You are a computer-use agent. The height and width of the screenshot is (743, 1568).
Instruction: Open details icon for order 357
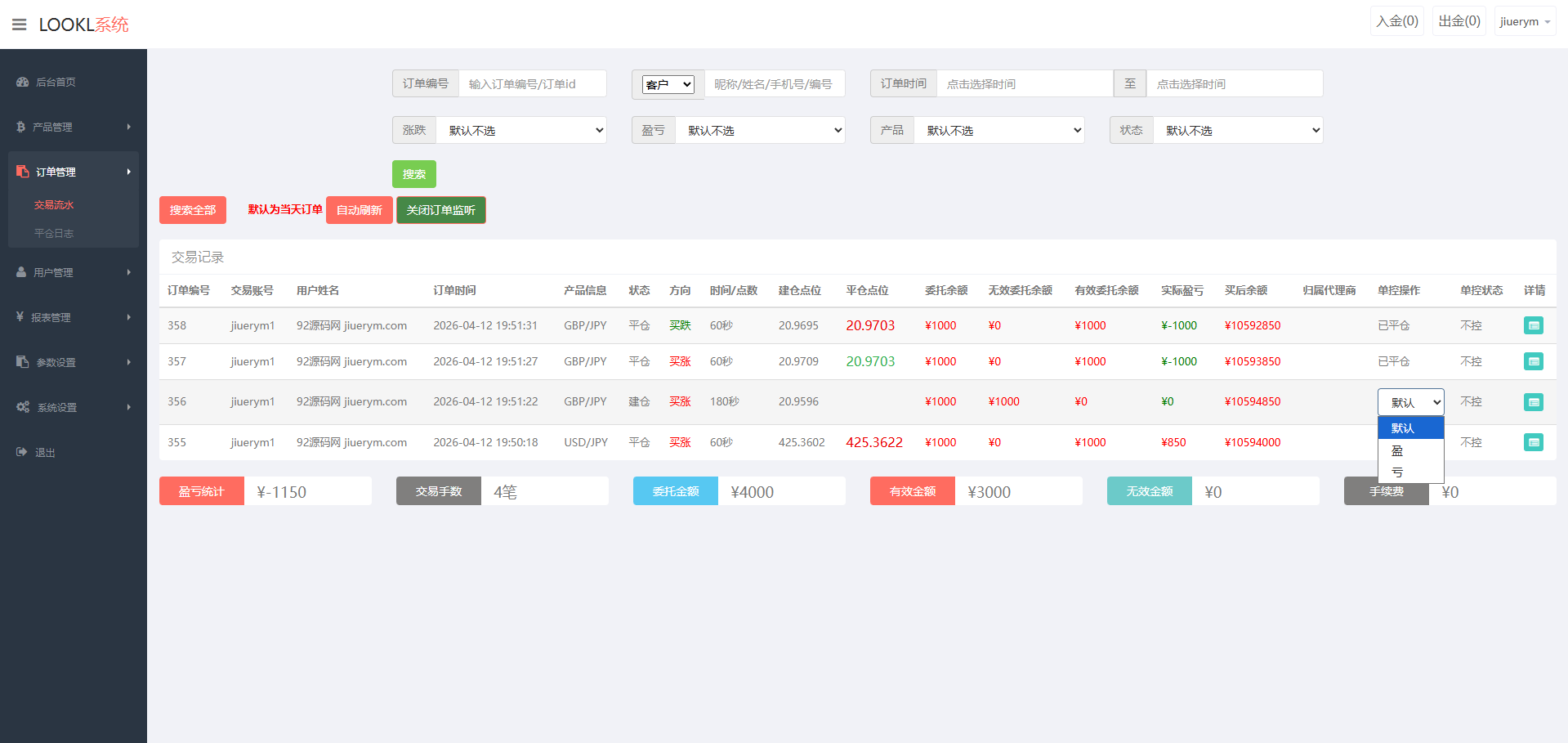click(1533, 361)
